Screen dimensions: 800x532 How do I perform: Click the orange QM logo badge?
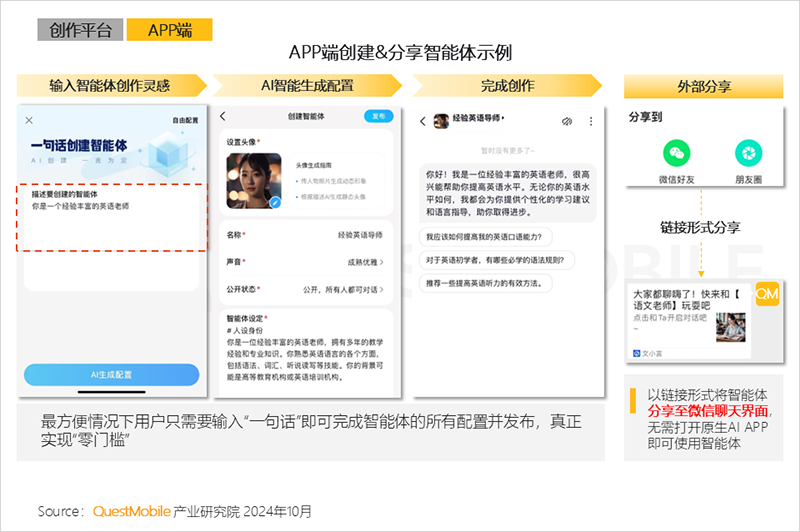click(767, 294)
